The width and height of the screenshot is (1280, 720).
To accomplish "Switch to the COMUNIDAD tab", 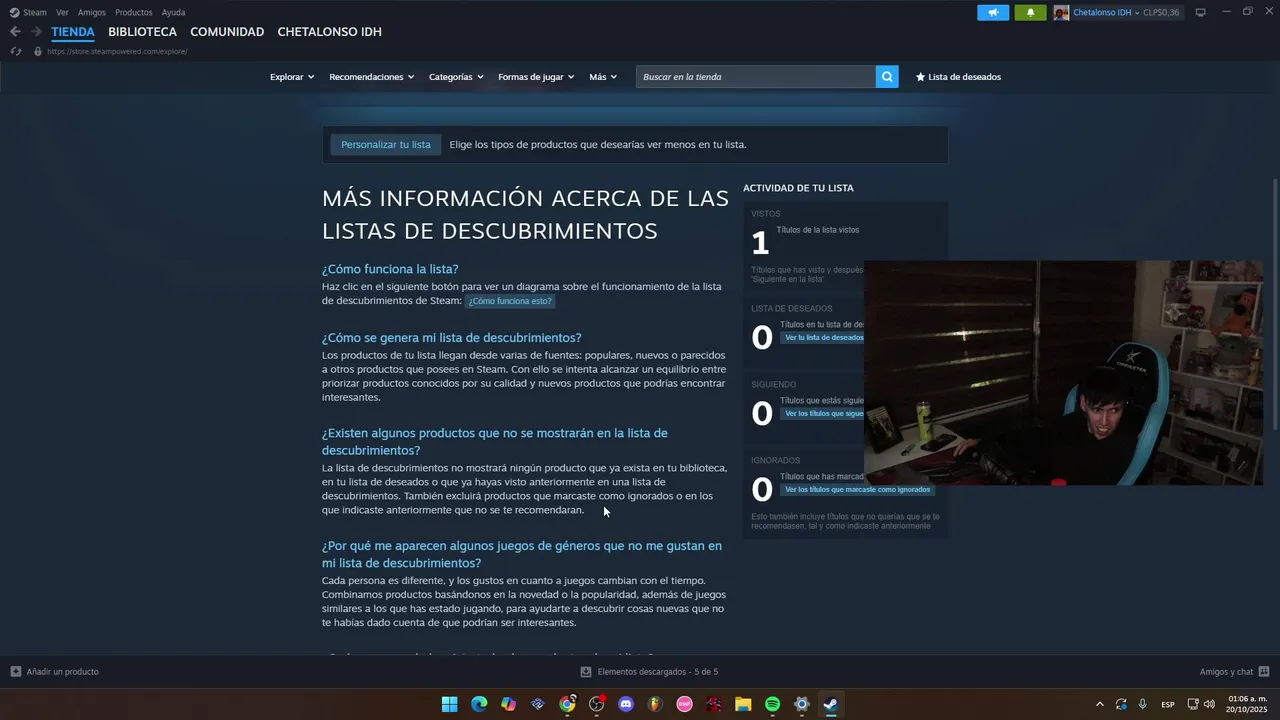I will [x=227, y=32].
